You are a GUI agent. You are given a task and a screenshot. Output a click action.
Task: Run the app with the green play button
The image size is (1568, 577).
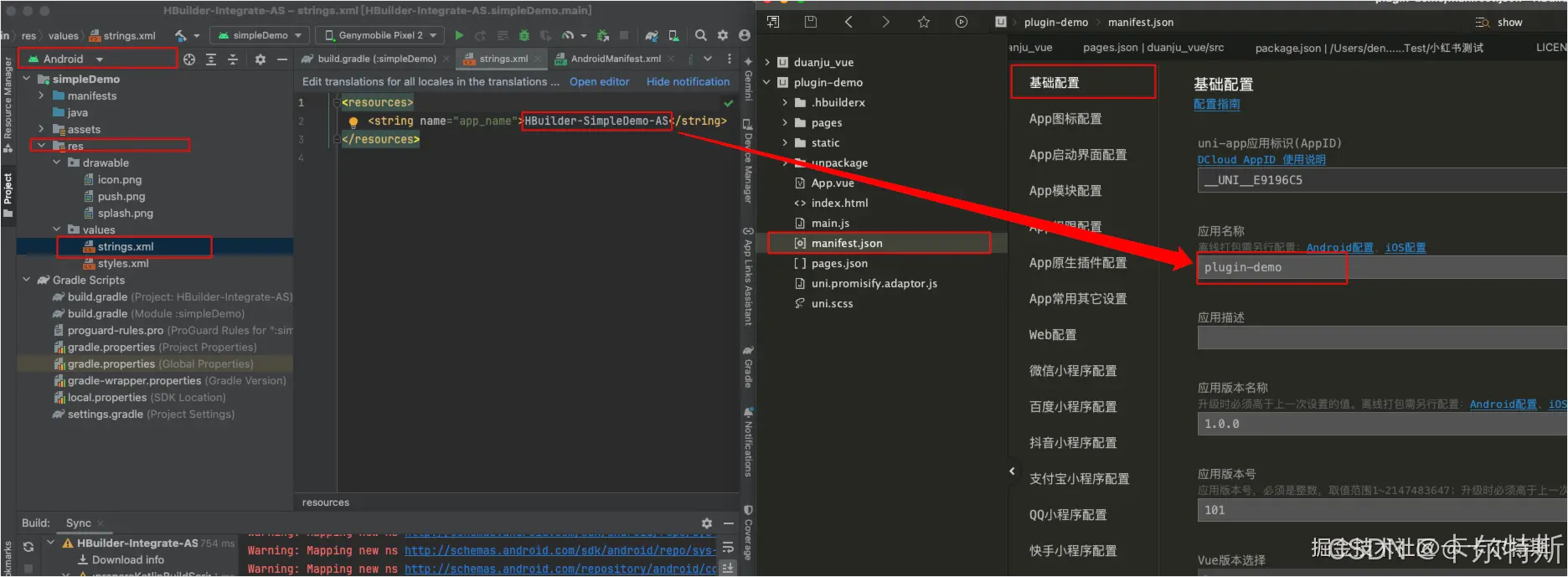pyautogui.click(x=459, y=35)
